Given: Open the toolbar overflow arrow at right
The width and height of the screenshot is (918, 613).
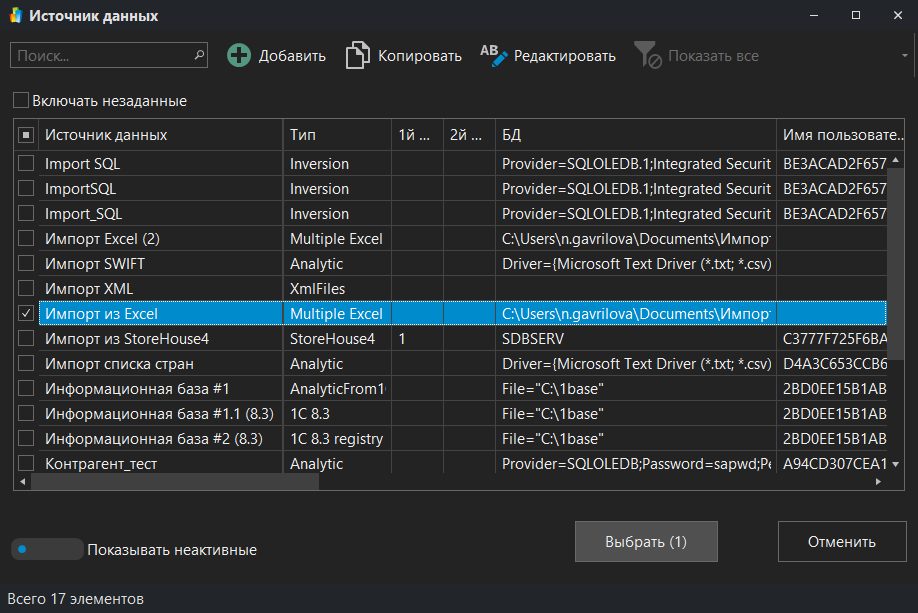Looking at the screenshot, I should tap(905, 56).
